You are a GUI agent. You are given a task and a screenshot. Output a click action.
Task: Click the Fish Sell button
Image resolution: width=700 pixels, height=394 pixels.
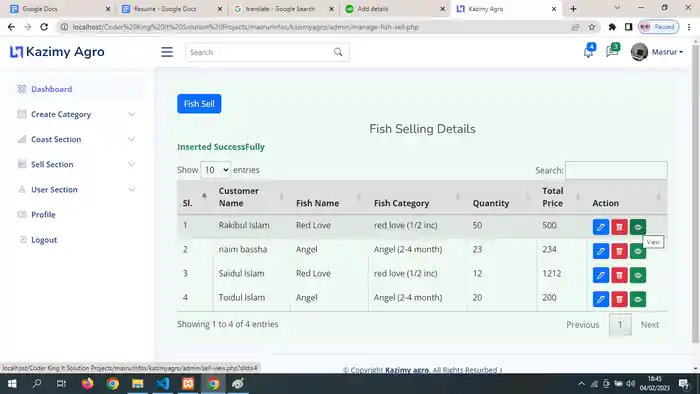(199, 104)
